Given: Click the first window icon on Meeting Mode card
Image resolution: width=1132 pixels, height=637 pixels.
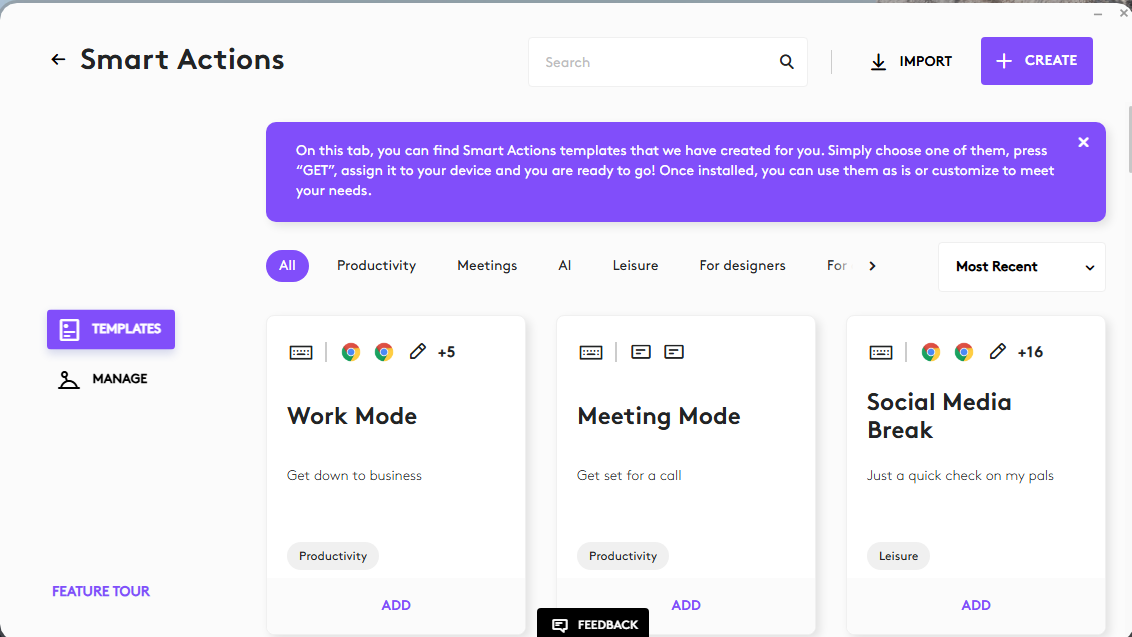Looking at the screenshot, I should click(x=640, y=352).
